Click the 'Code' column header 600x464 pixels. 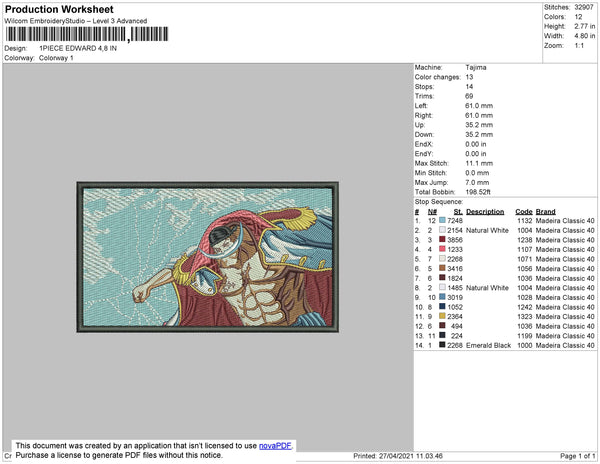pos(524,212)
